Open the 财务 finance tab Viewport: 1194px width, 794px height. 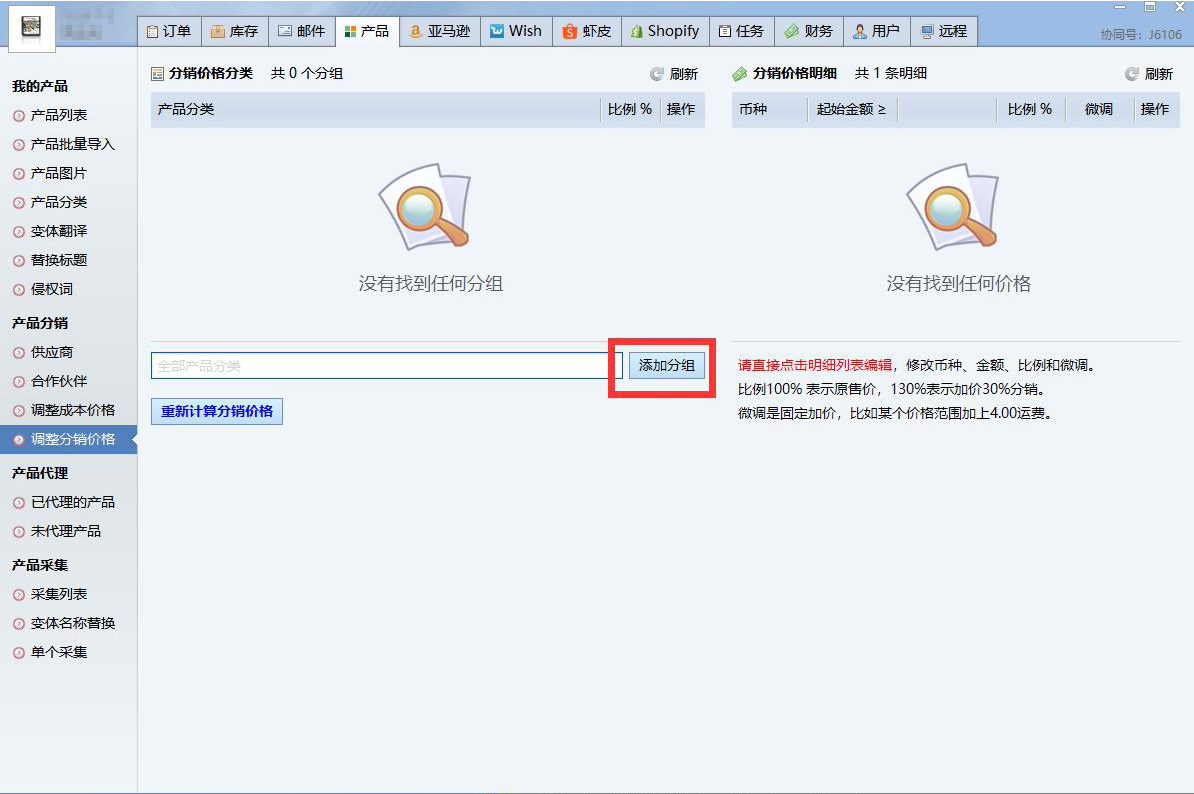(808, 31)
